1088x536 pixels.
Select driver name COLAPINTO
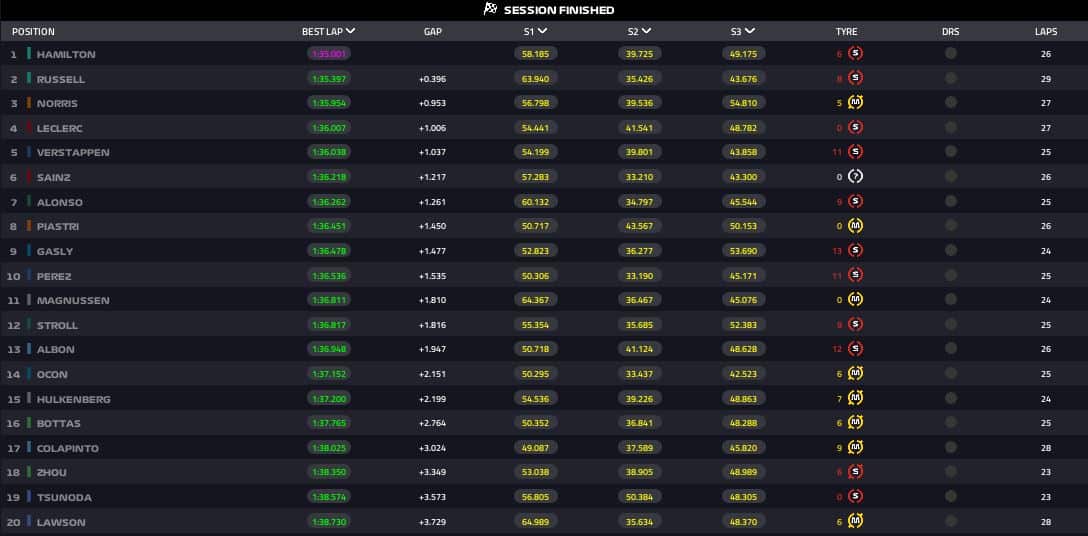coord(67,449)
